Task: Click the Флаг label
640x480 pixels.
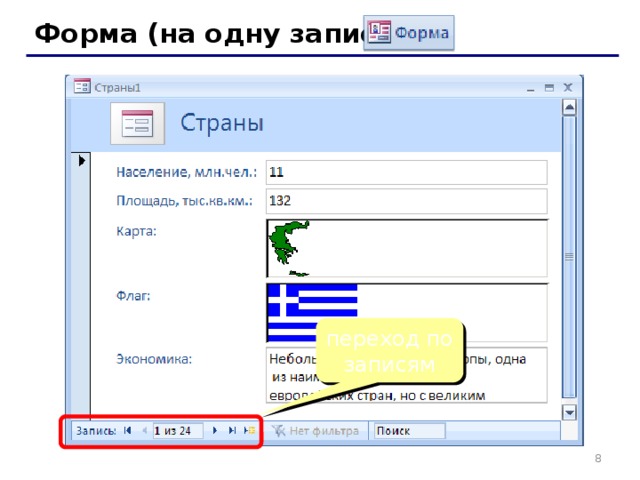Action: (133, 296)
